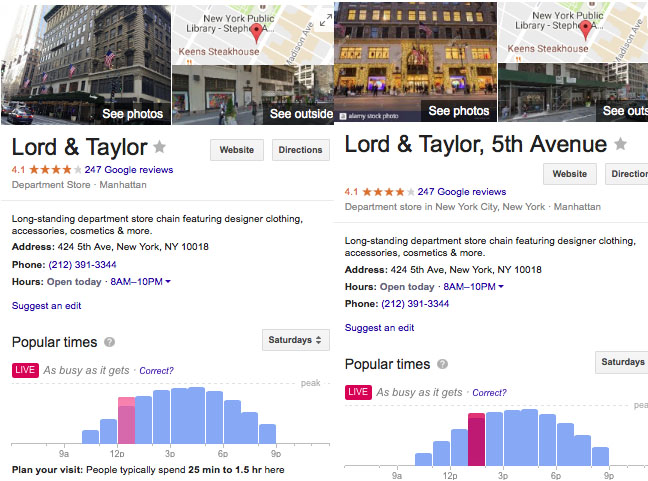Save Lord & Taylor, 5th Avenue with star icon
The height and width of the screenshot is (481, 648).
(x=620, y=144)
